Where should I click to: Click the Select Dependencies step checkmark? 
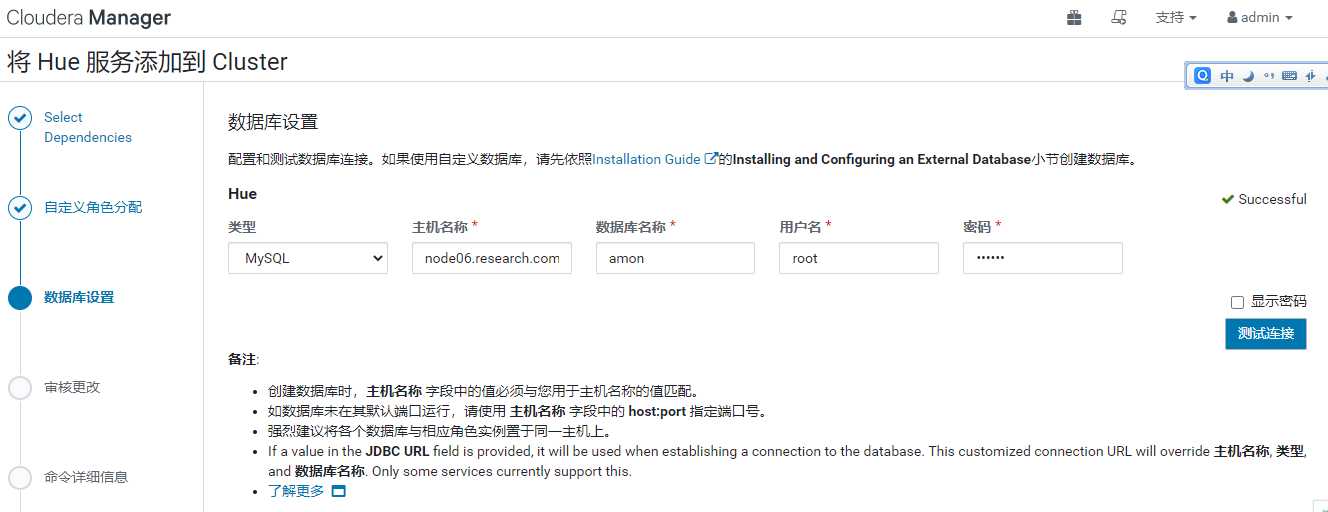20,118
